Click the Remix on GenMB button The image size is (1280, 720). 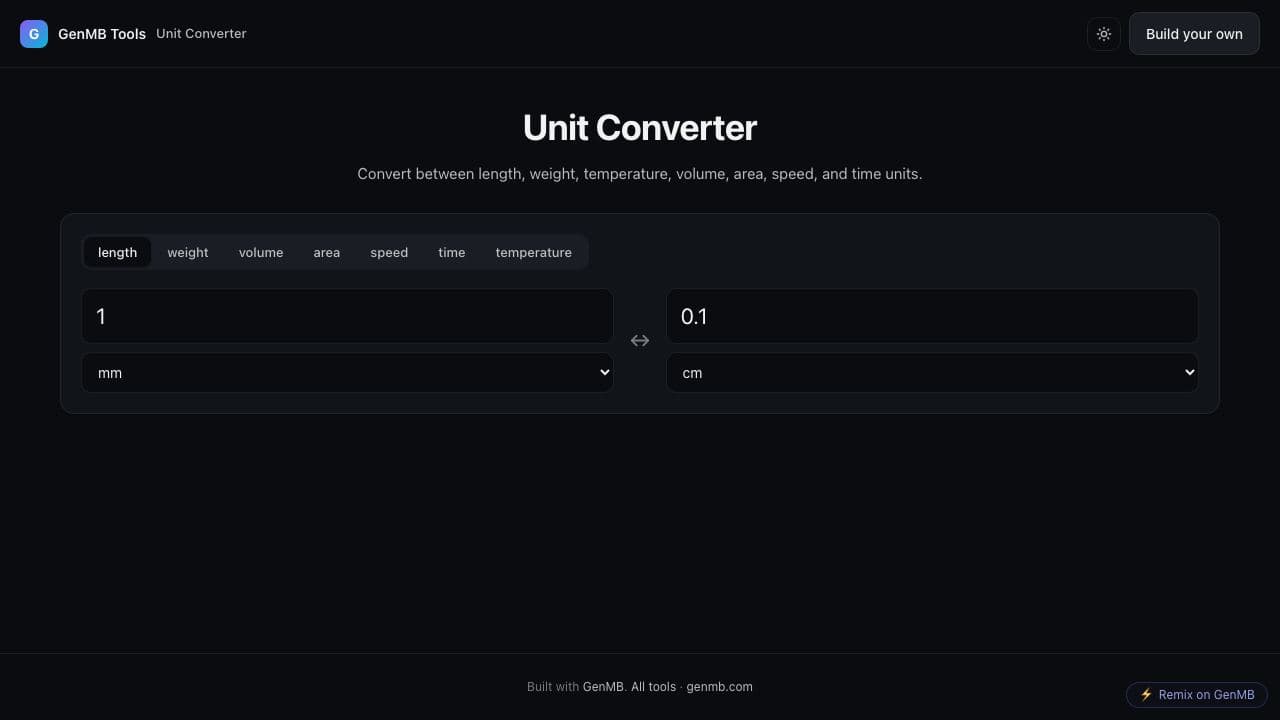(x=1197, y=695)
